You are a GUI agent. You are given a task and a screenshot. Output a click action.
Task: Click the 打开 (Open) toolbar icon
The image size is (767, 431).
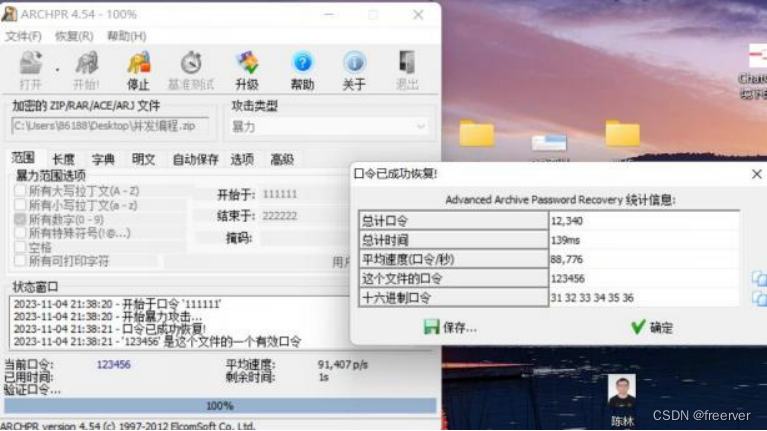tap(30, 70)
